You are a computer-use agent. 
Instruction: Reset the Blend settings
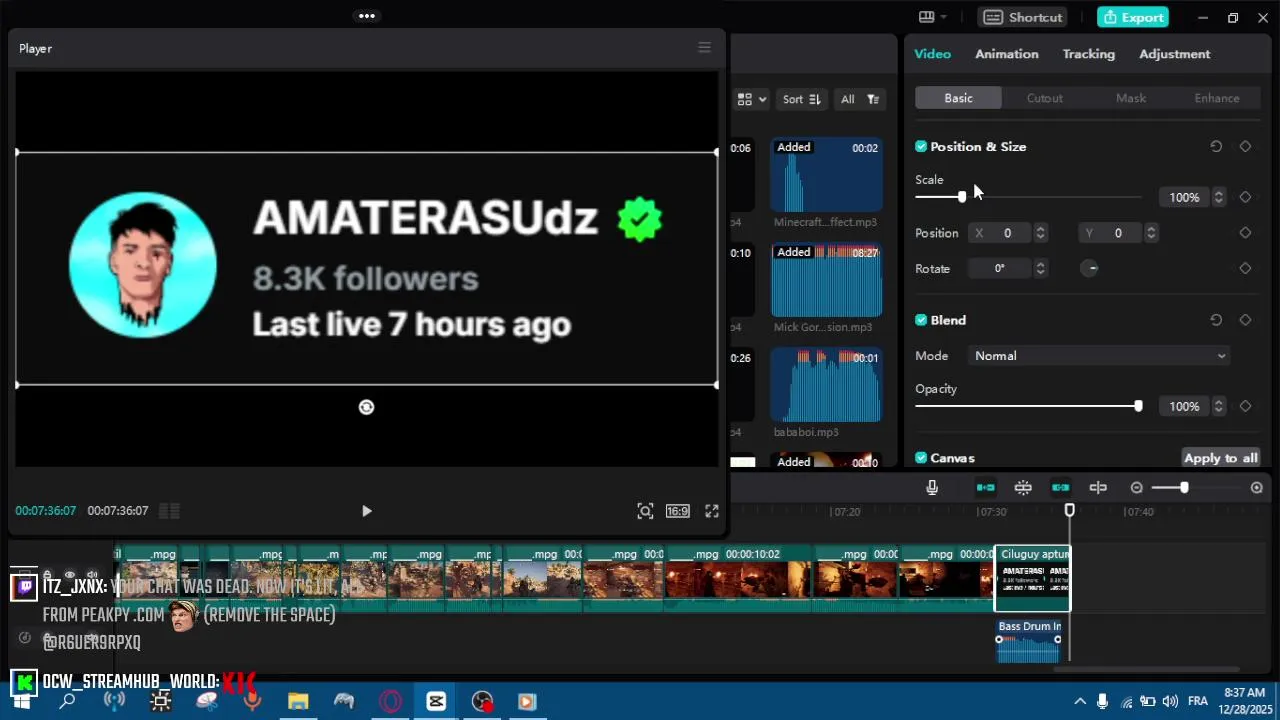[x=1216, y=320]
